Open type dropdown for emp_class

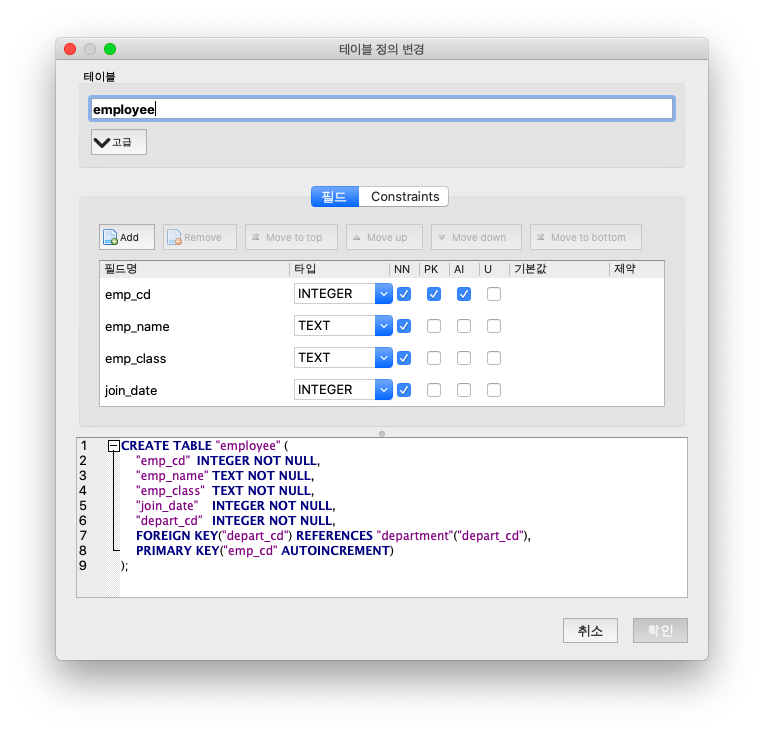coord(384,358)
